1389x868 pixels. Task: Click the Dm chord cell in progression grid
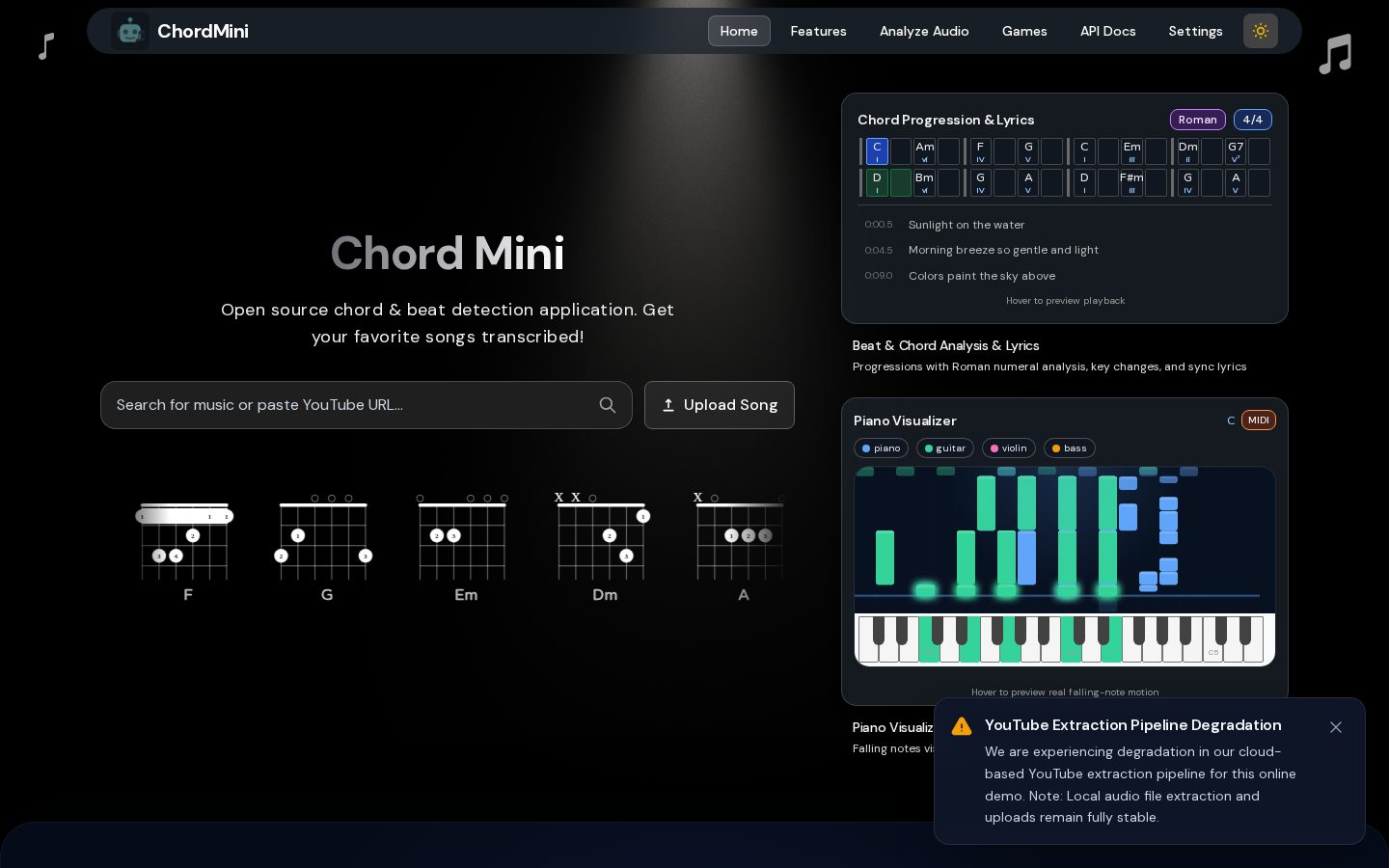coord(1187,151)
